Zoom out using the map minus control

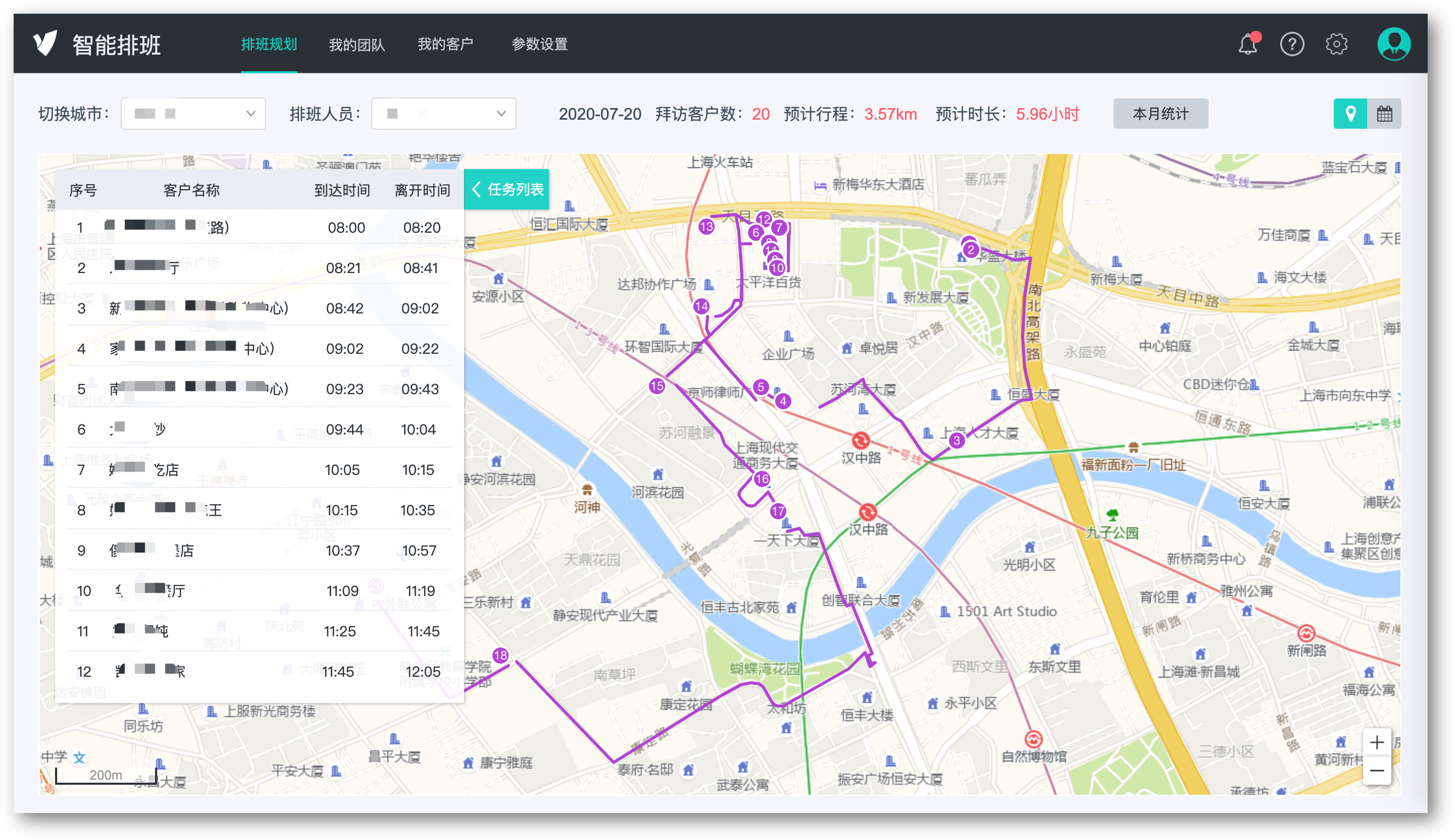(1378, 771)
